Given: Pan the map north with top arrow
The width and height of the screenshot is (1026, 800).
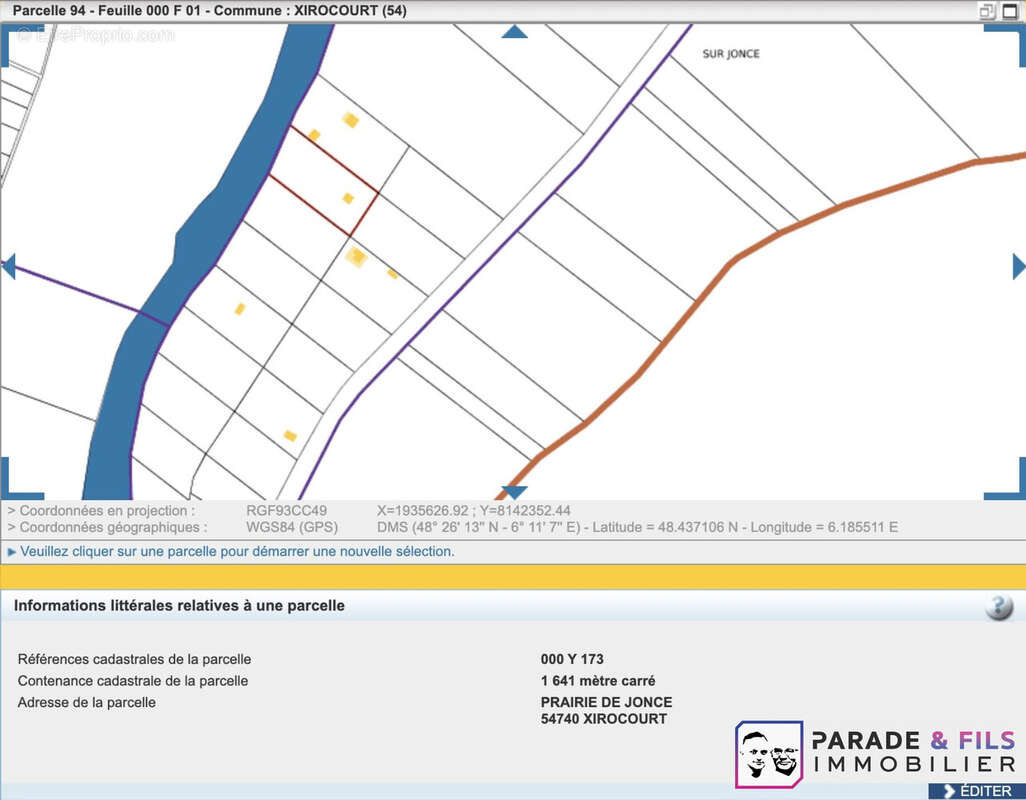Looking at the screenshot, I should pyautogui.click(x=514, y=32).
